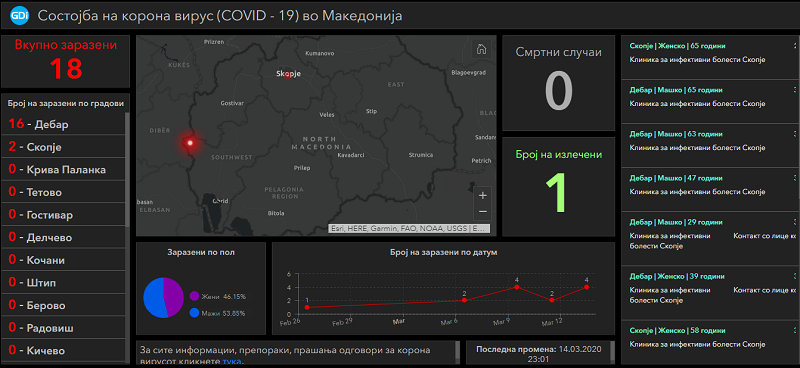Zoom out the map with minus button

tap(483, 211)
